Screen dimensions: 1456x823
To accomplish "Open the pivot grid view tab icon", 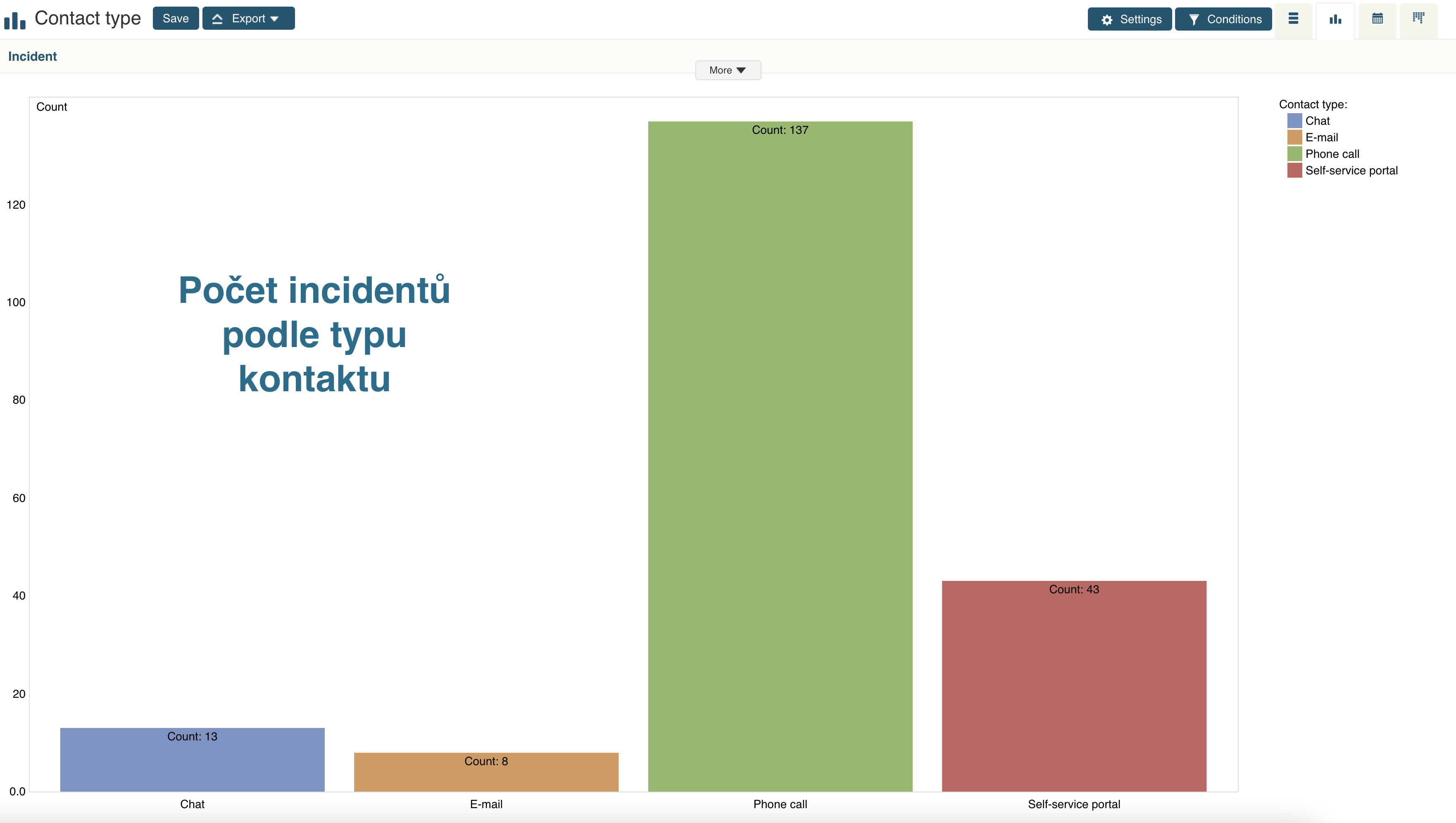I will [x=1418, y=18].
